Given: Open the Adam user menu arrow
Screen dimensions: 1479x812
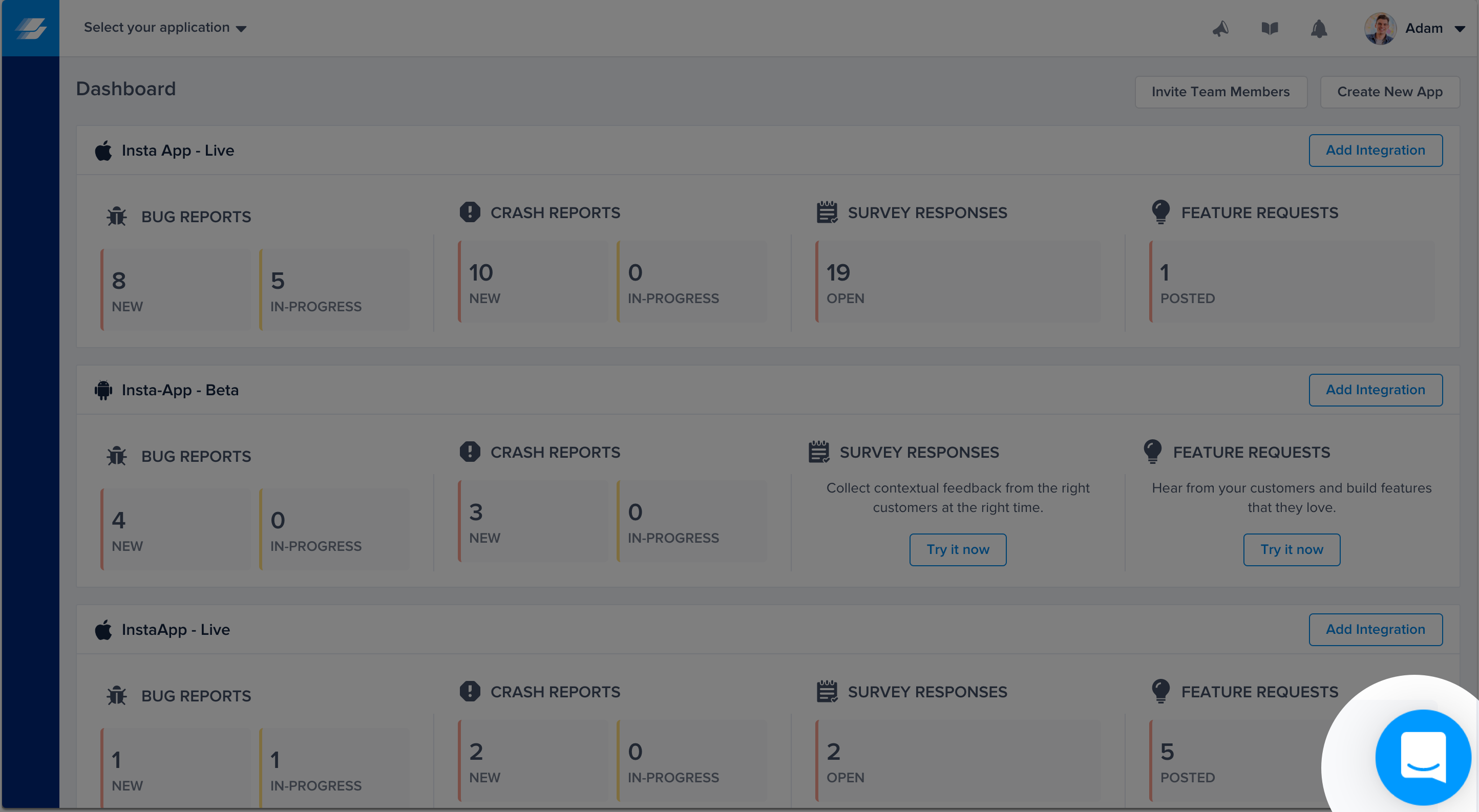Looking at the screenshot, I should click(x=1459, y=29).
